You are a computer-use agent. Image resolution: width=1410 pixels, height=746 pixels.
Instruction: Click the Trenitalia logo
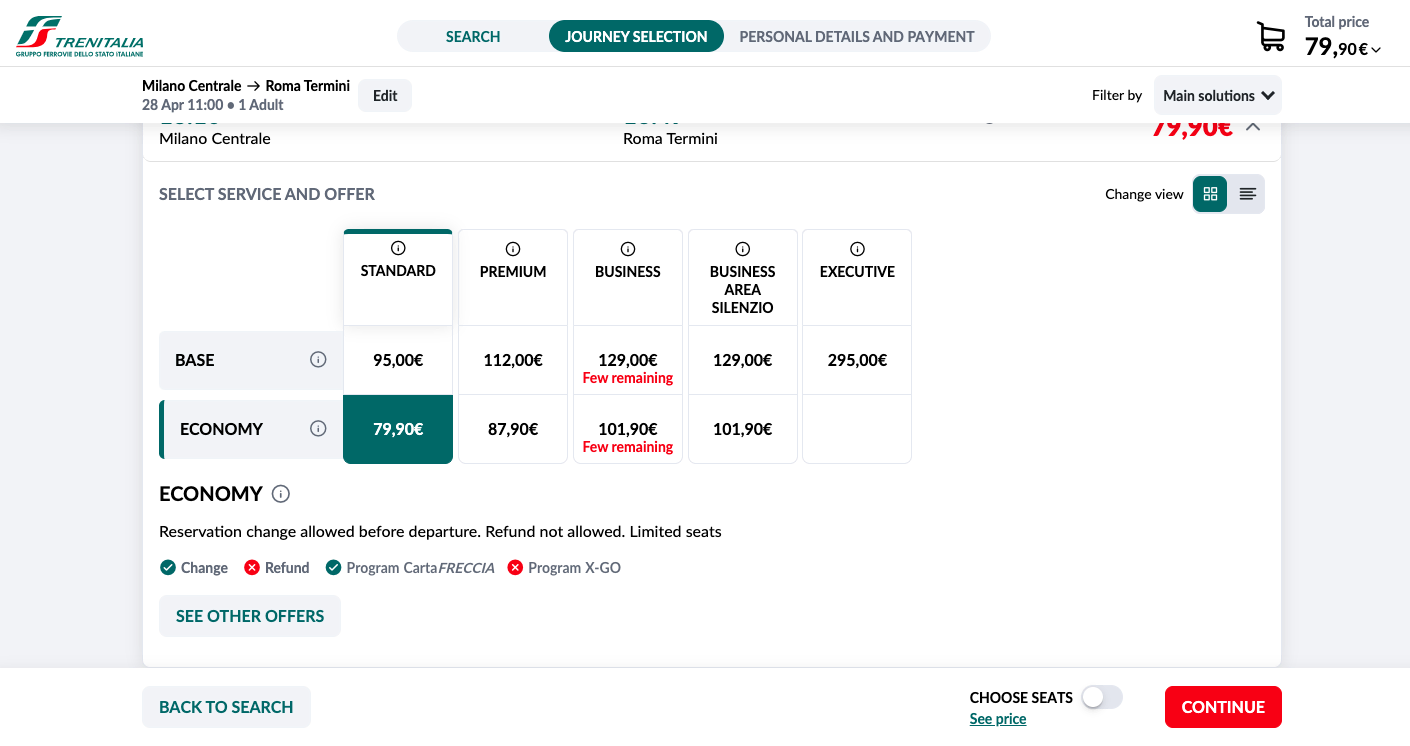80,36
